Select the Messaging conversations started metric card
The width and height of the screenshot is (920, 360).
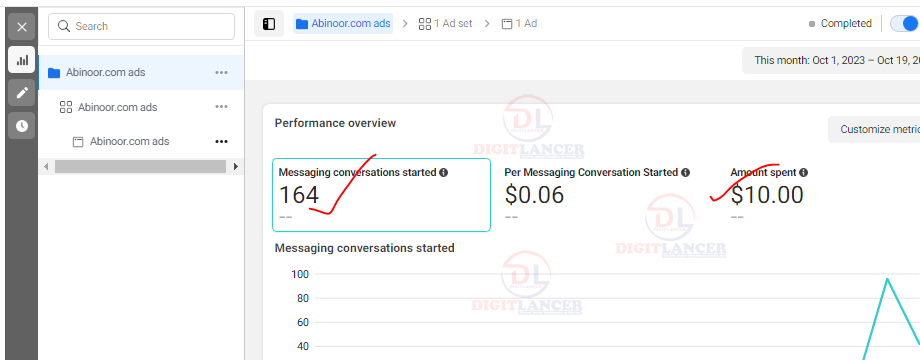pos(381,195)
